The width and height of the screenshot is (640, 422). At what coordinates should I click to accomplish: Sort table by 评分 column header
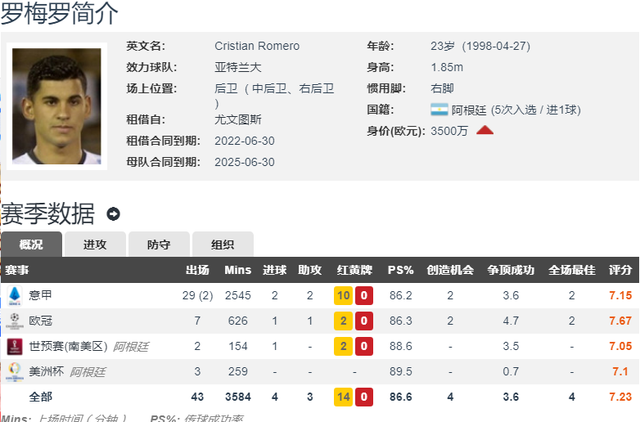click(620, 270)
